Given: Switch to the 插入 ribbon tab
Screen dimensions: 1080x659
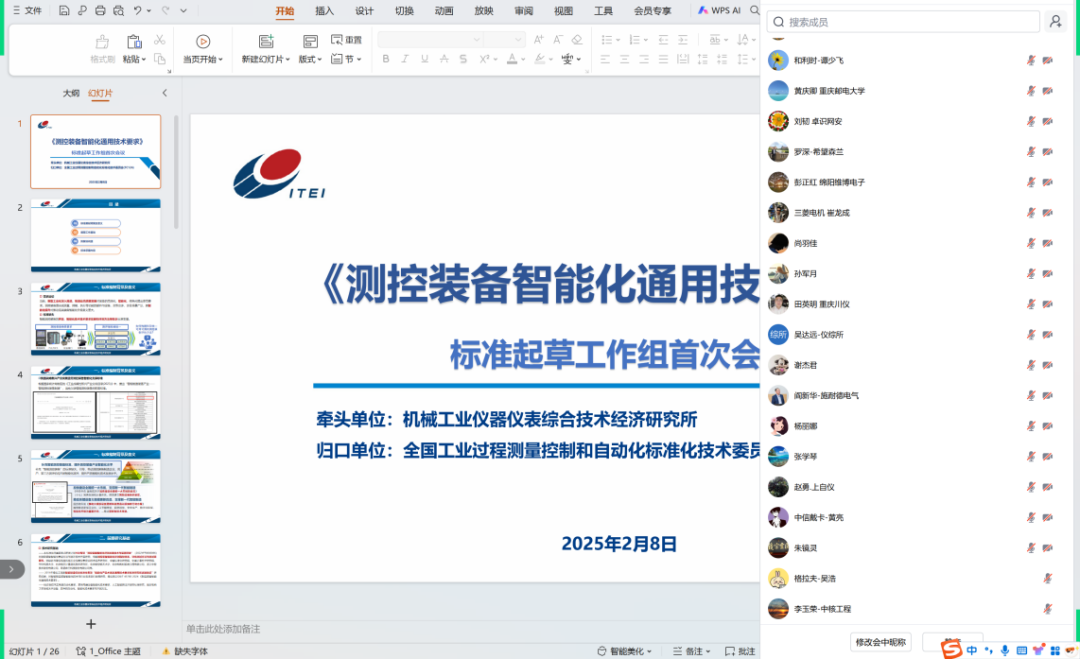Looking at the screenshot, I should (324, 11).
